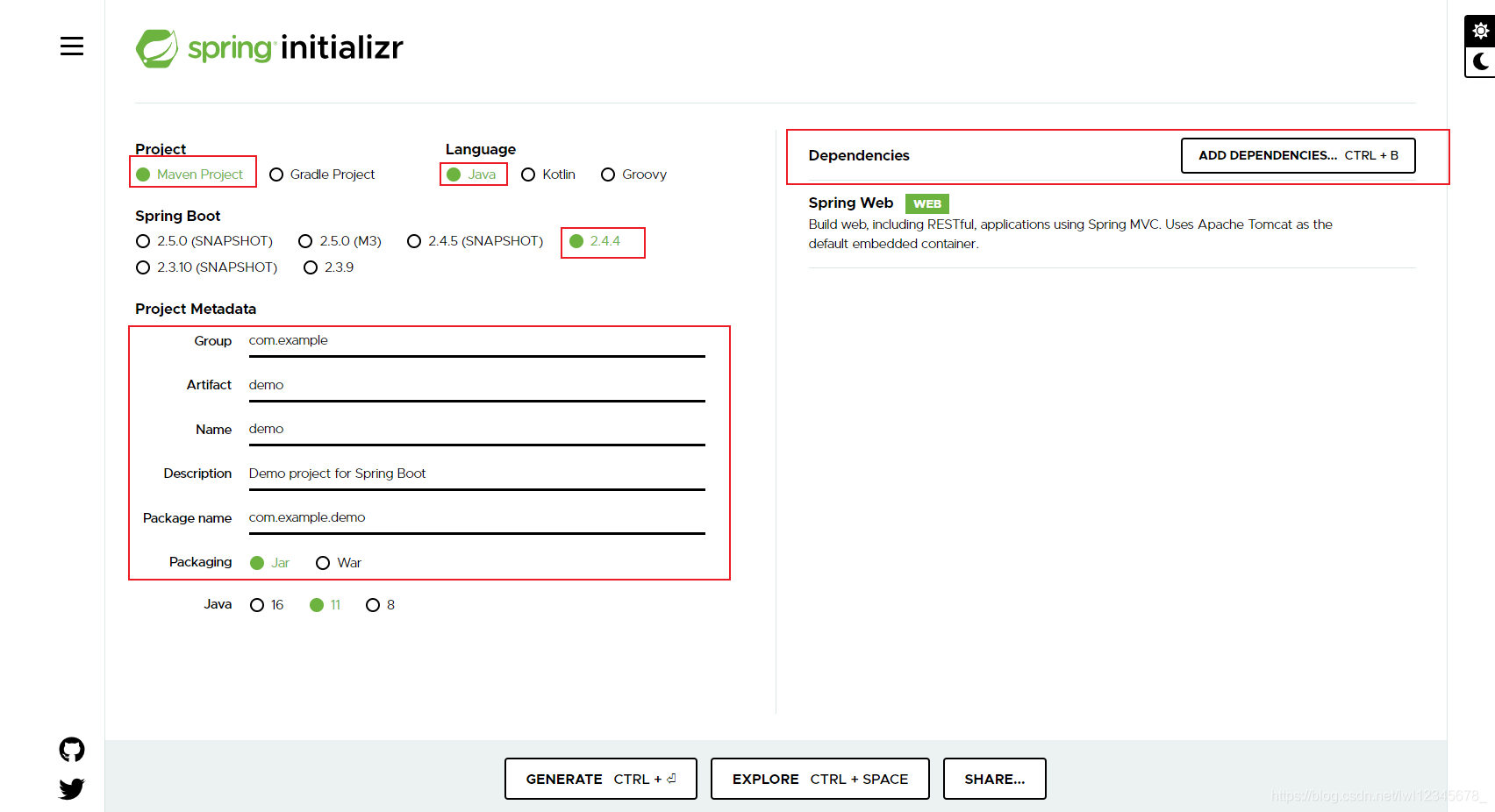This screenshot has height=812, width=1495.
Task: Click the Spring Initializr logo
Action: (x=269, y=48)
